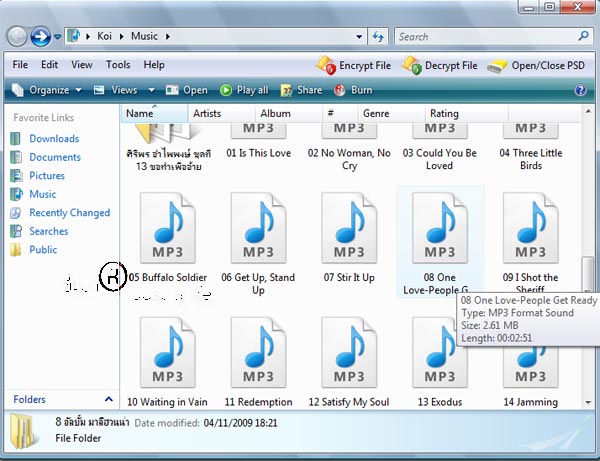Select the 03 Could You Be Loved file name
600x461 pixels.
(440, 159)
